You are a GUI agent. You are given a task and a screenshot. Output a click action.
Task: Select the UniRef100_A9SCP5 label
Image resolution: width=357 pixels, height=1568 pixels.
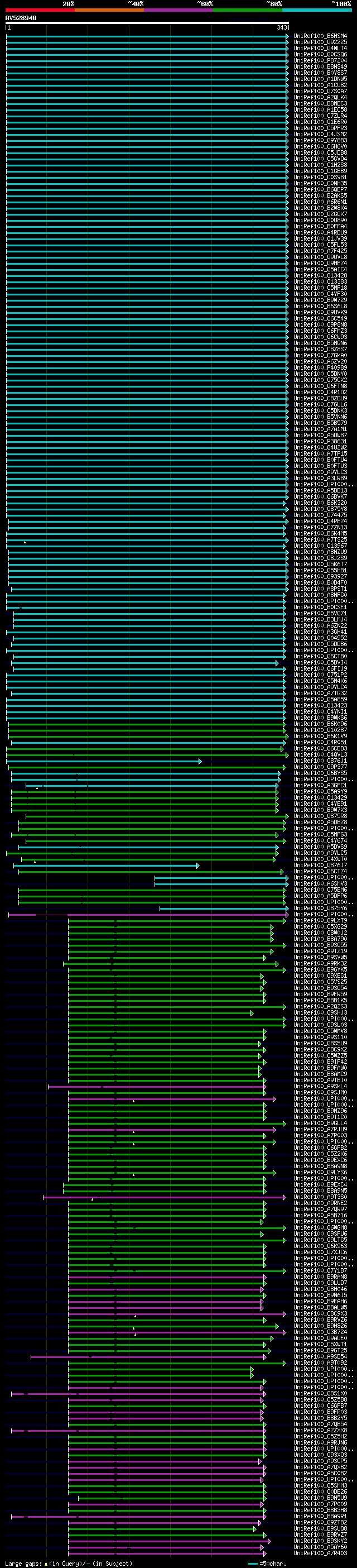click(x=320, y=1461)
